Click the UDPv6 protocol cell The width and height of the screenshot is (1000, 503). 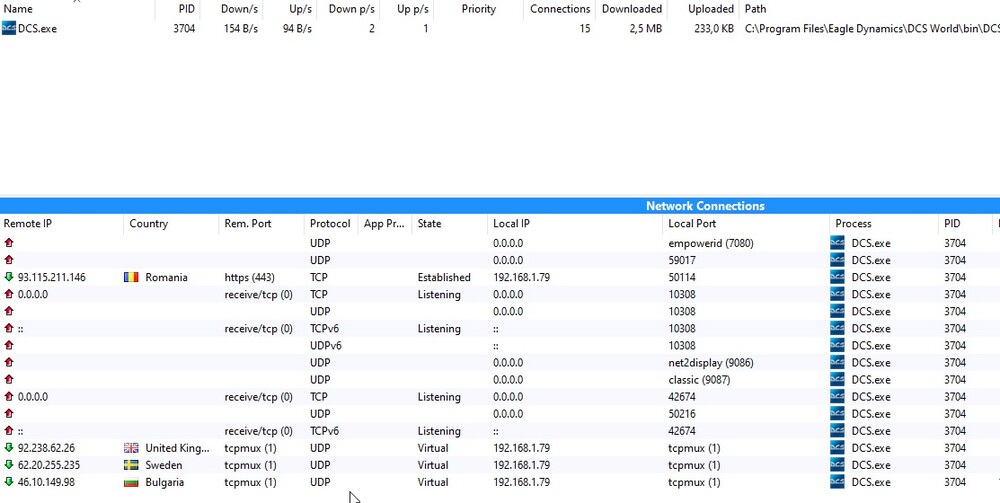pyautogui.click(x=326, y=346)
